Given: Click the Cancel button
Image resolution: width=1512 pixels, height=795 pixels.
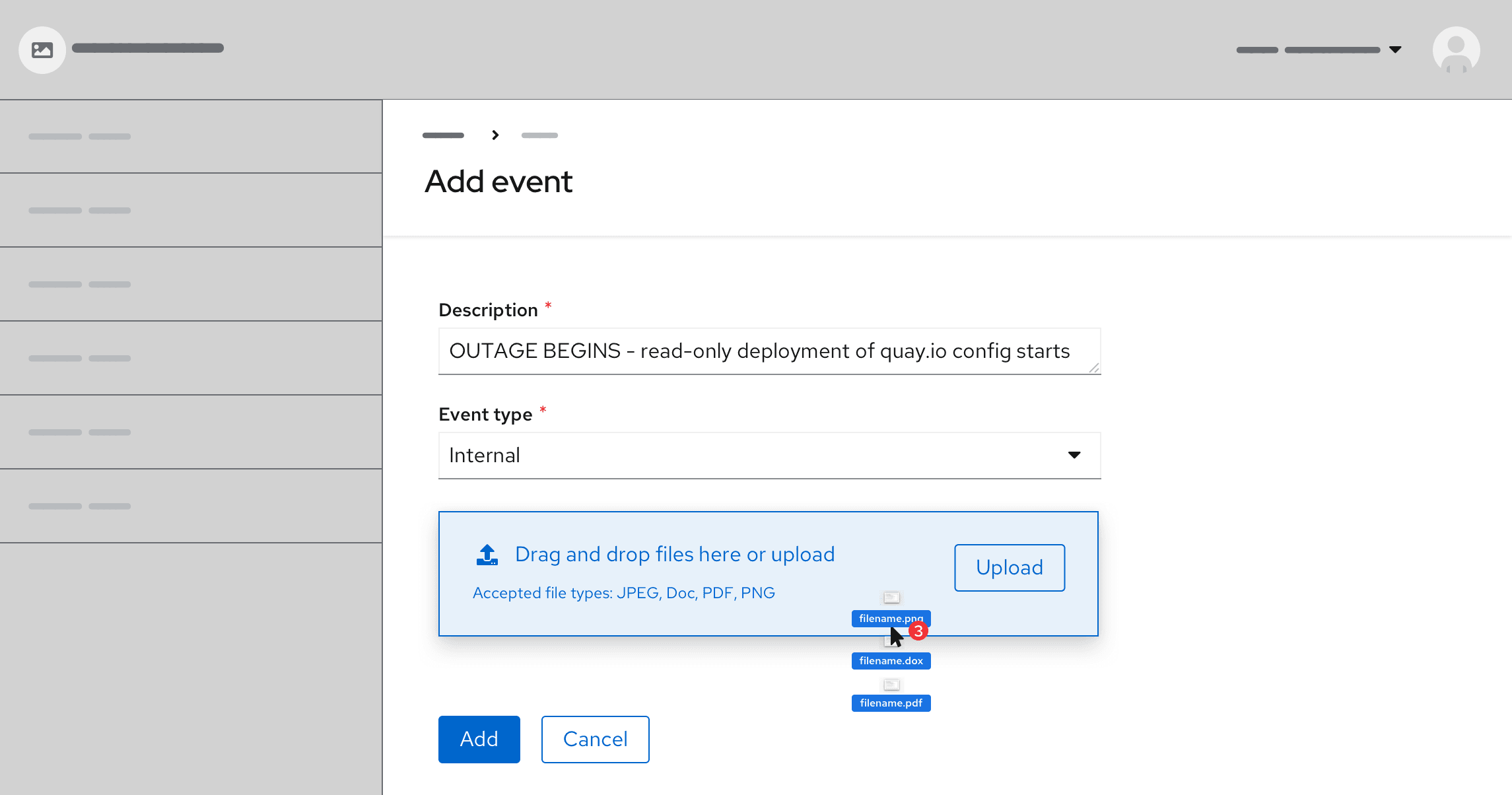Looking at the screenshot, I should click(x=595, y=740).
